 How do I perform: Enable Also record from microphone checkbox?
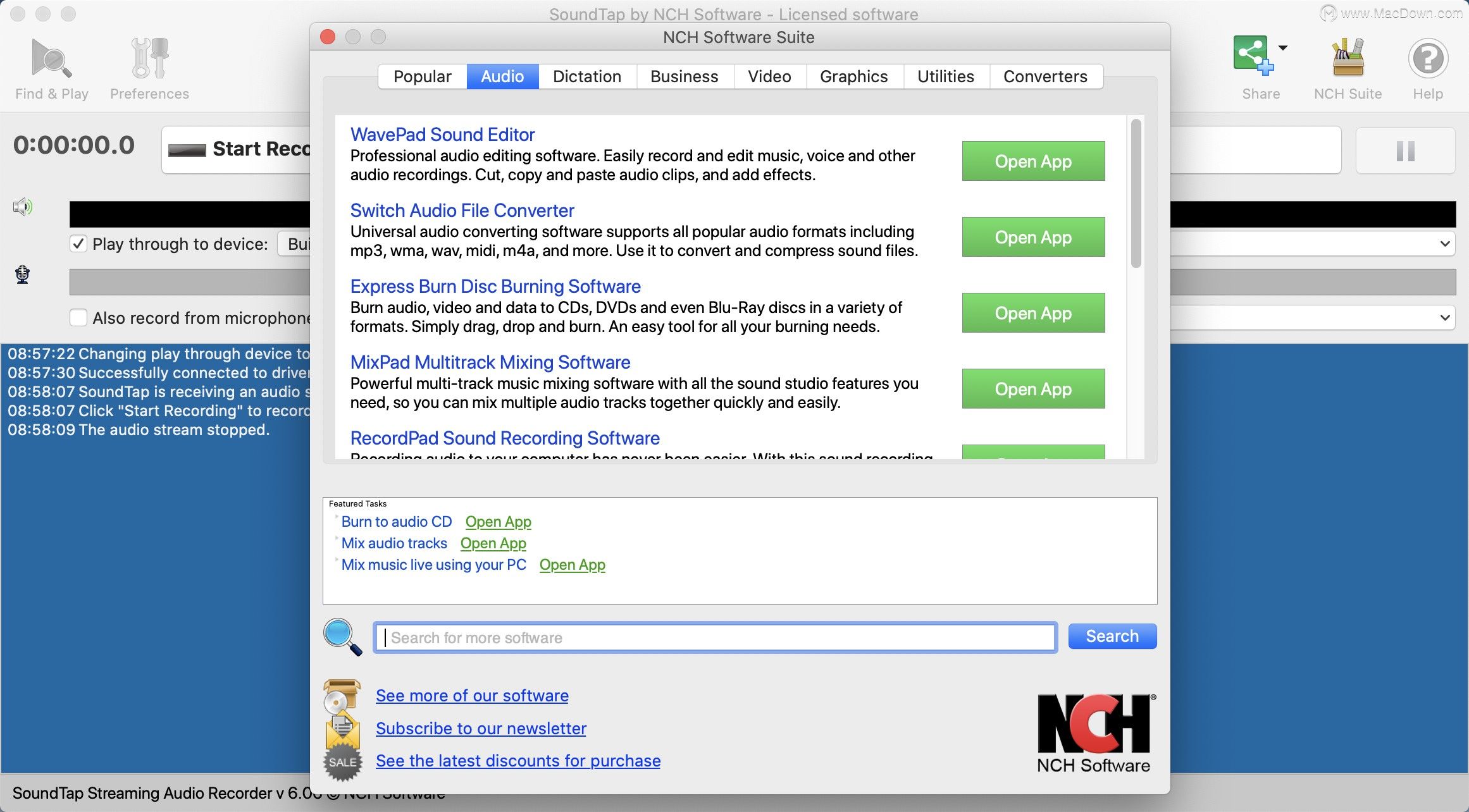[x=78, y=317]
